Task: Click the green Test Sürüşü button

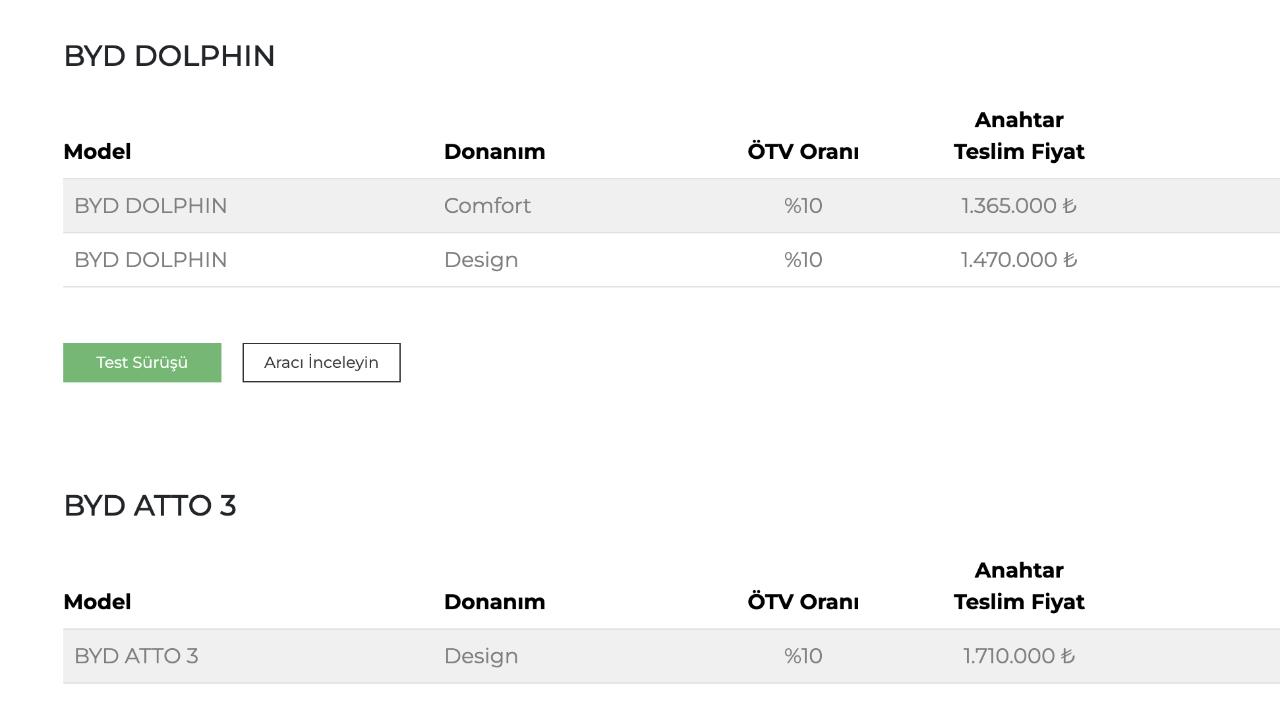Action: [142, 362]
